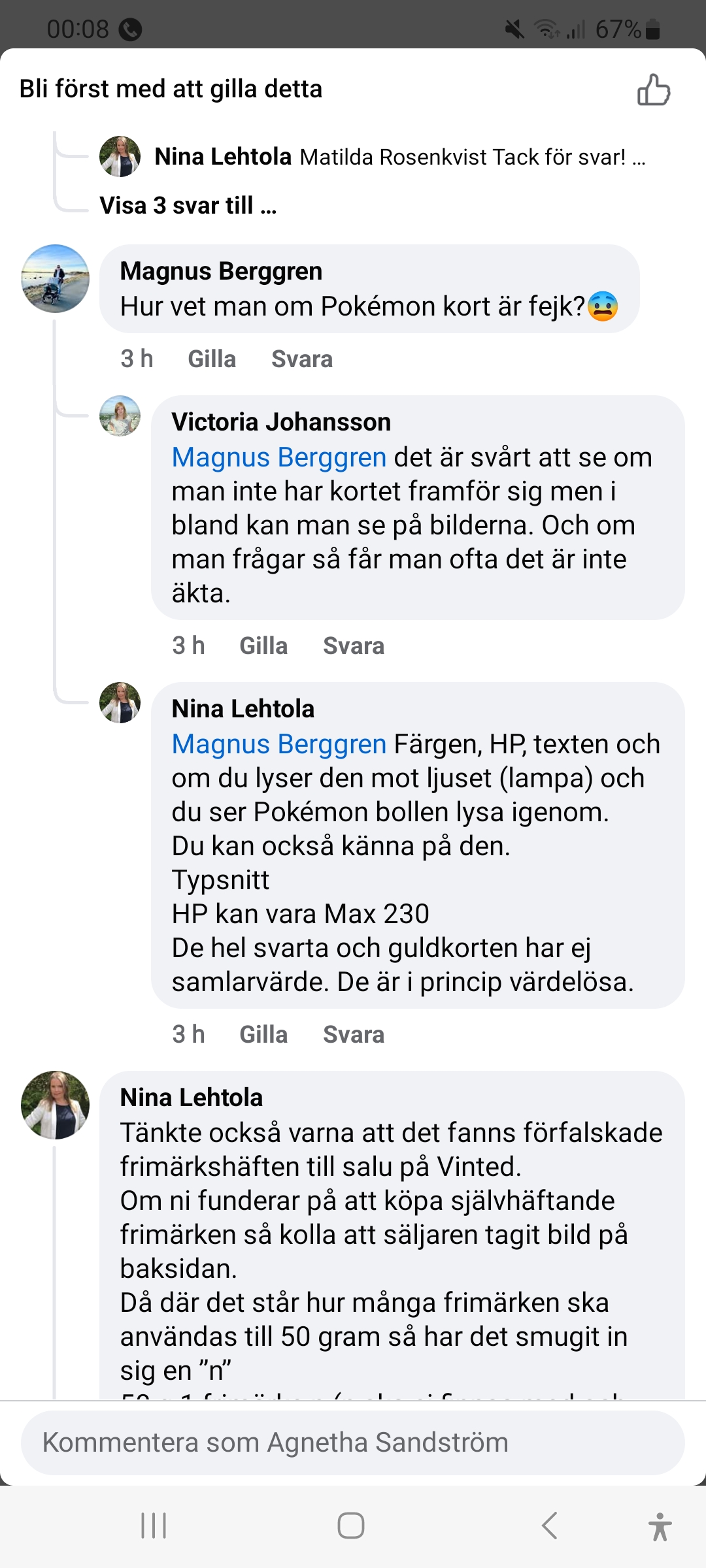
Task: Open Magnus Berggren's profile picture
Action: click(55, 278)
